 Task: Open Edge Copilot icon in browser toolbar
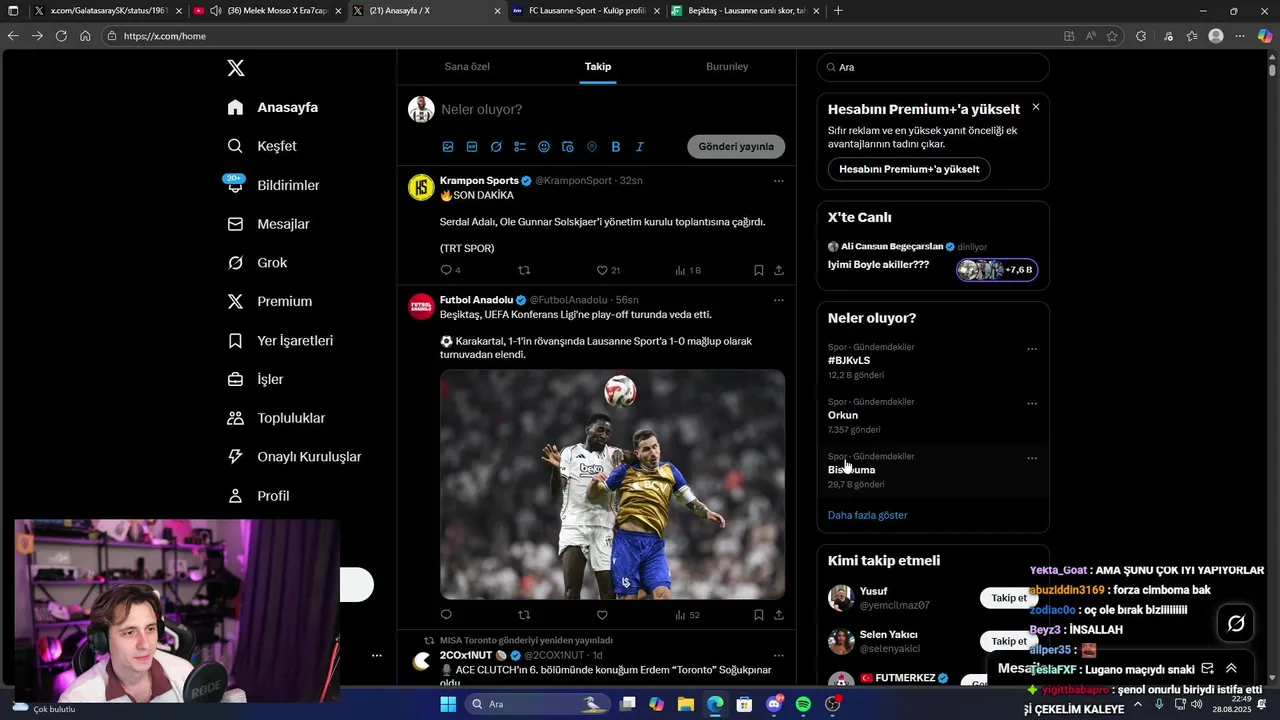(1265, 36)
